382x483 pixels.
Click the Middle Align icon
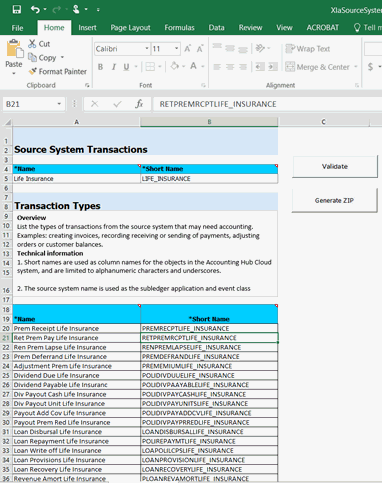pos(230,49)
